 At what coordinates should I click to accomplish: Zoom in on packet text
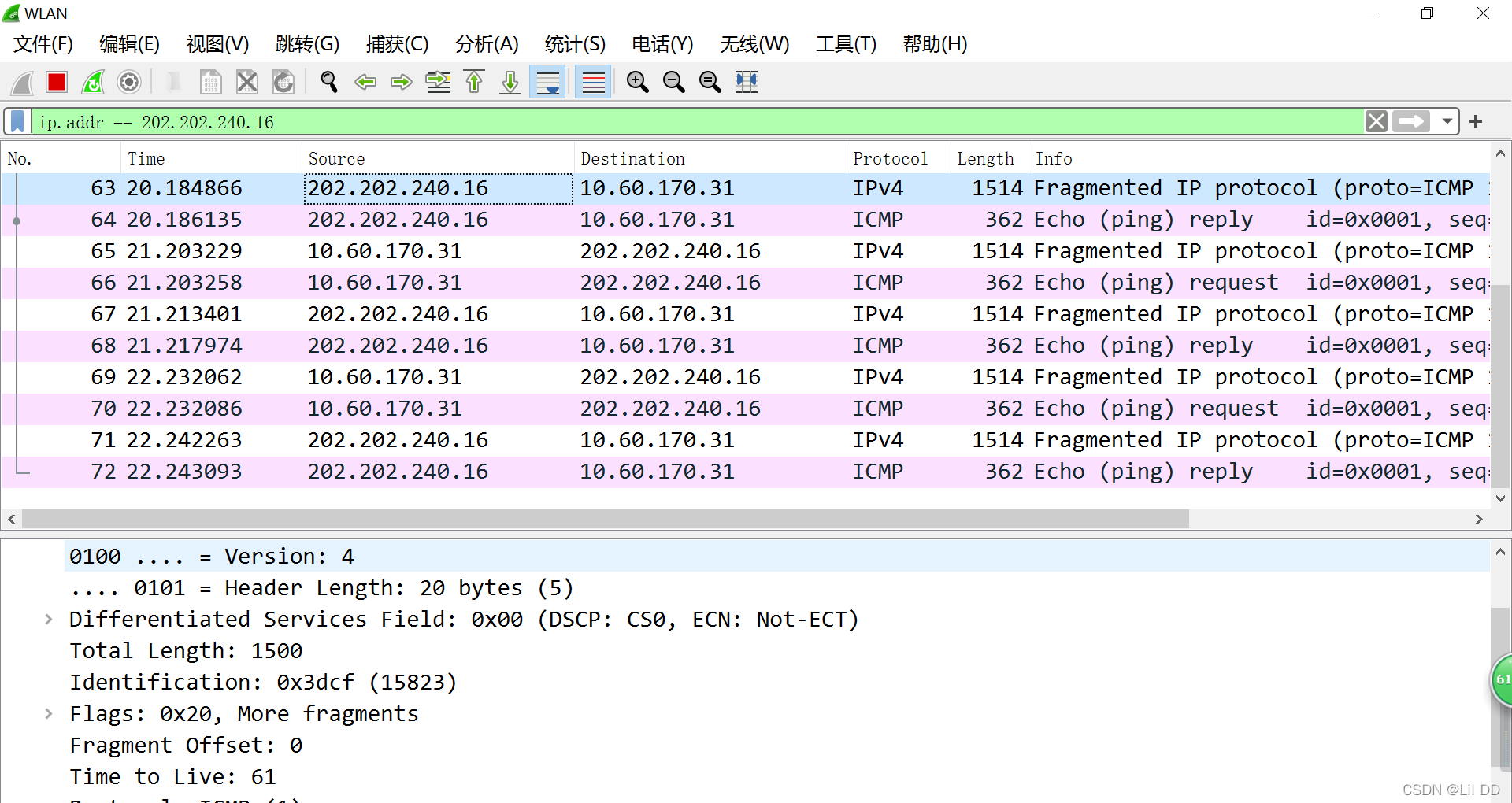[x=637, y=82]
